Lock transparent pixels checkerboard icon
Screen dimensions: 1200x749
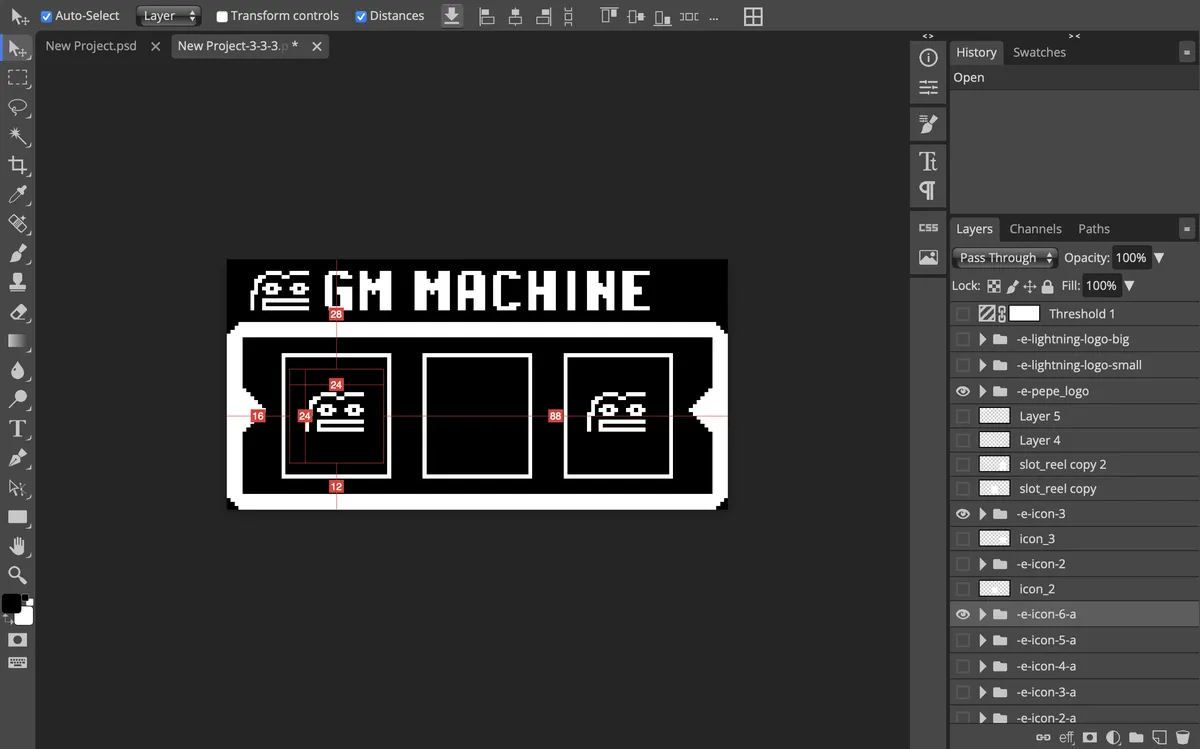point(994,286)
